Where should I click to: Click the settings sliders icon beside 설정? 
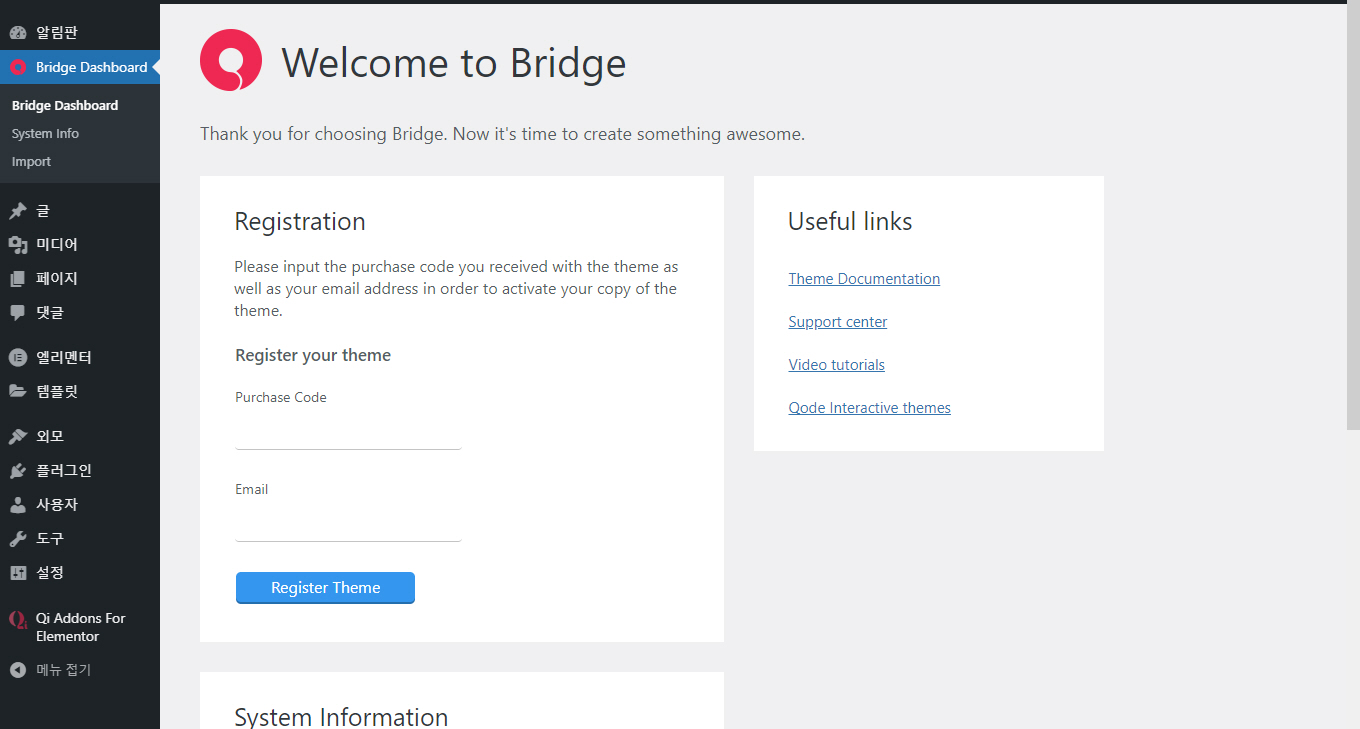18,573
